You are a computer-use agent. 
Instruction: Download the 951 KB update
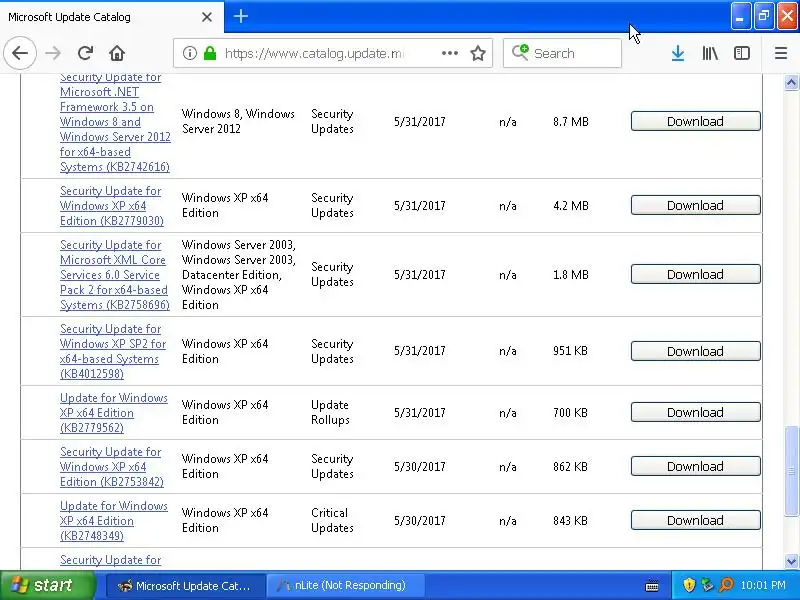(x=695, y=351)
